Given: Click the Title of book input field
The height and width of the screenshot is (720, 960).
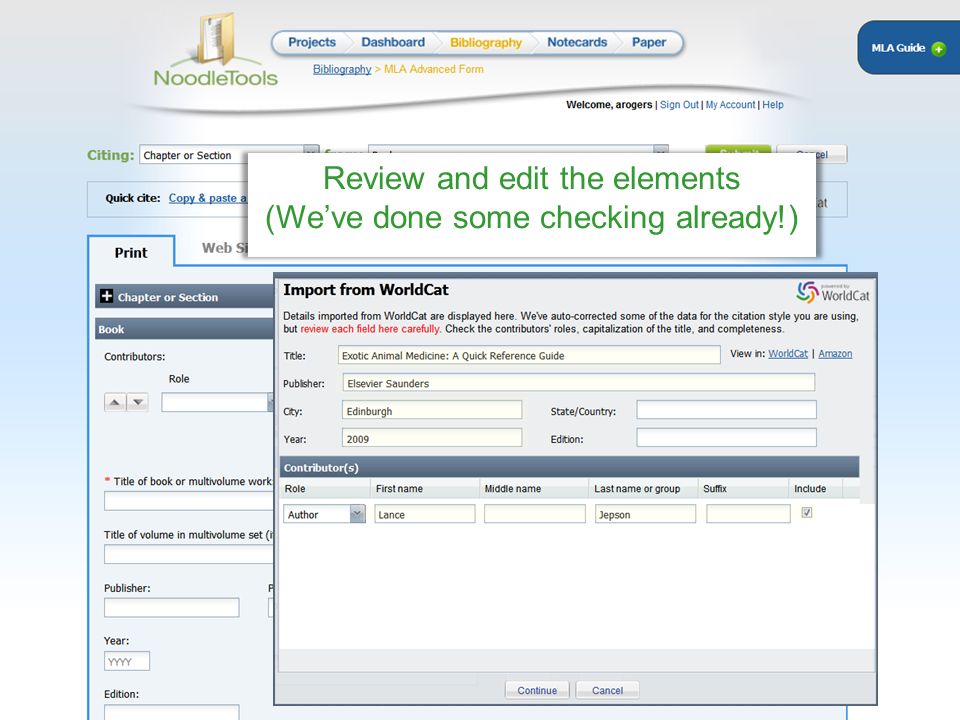Looking at the screenshot, I should (x=189, y=501).
